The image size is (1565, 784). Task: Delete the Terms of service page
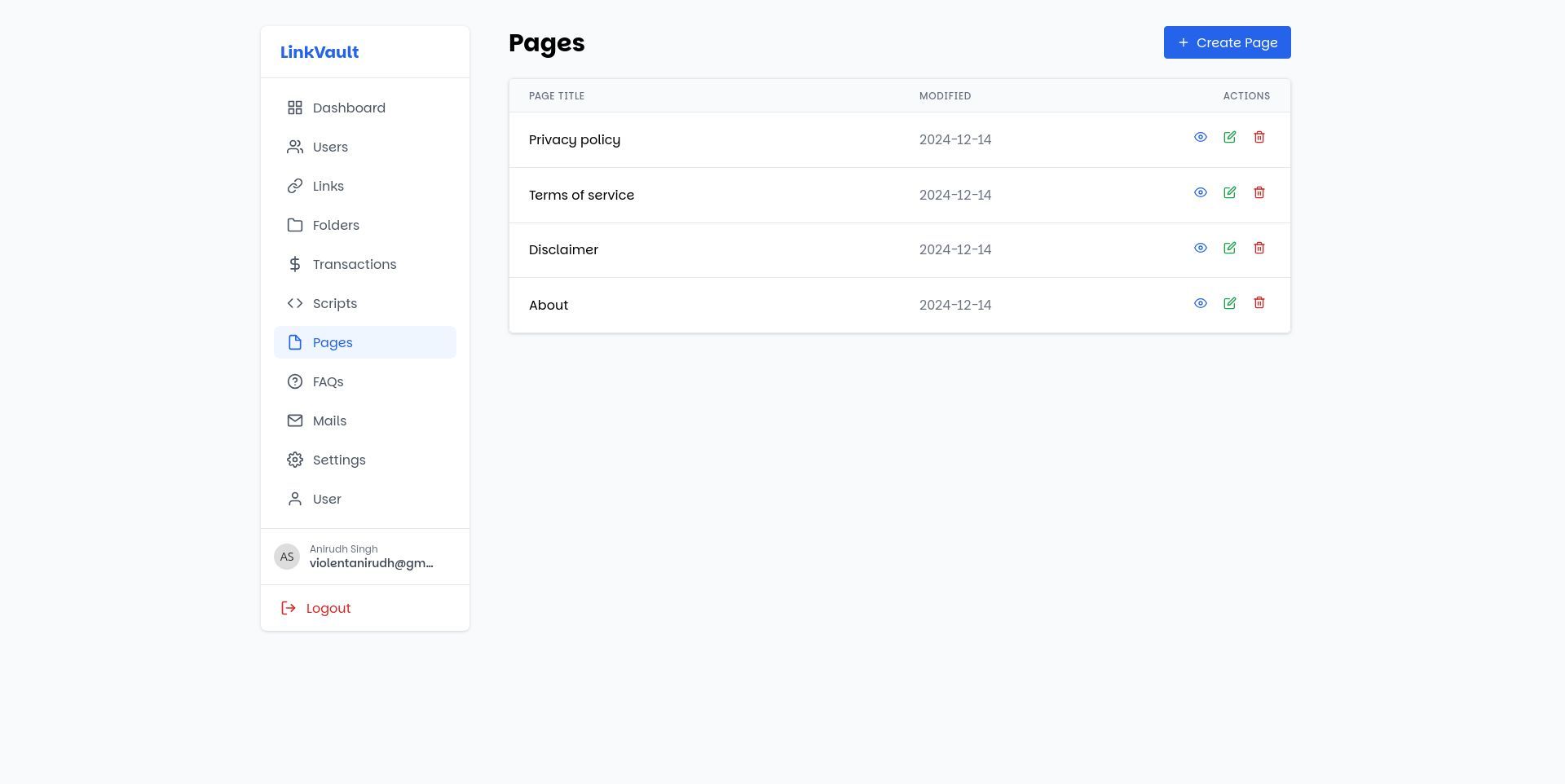point(1259,193)
